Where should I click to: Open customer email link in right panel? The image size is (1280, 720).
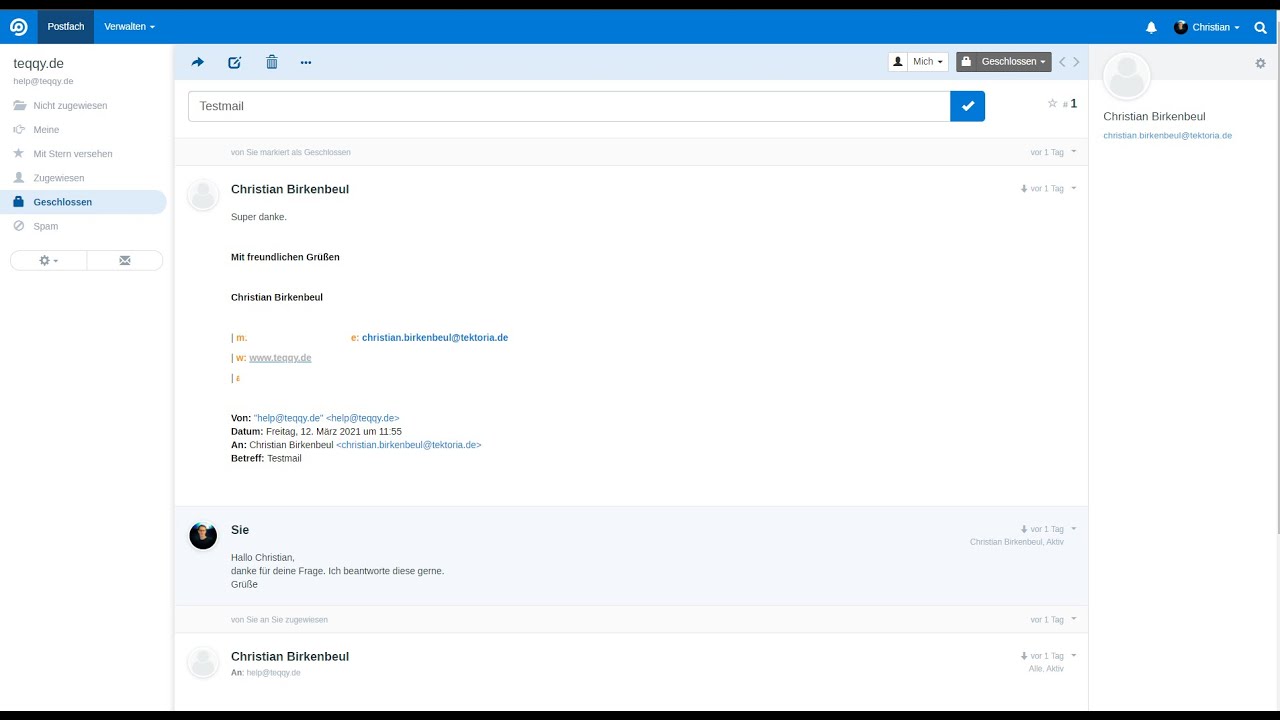[x=1167, y=135]
